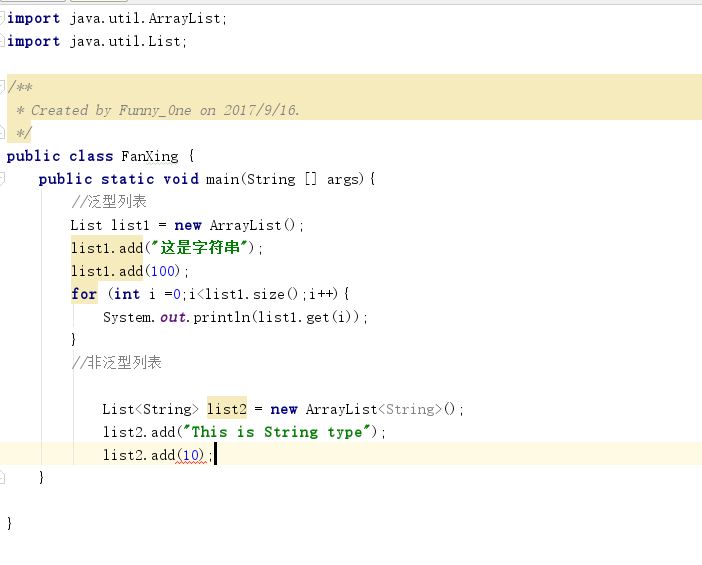Click the //泛型列表 comment line
The height and width of the screenshot is (565, 702).
click(109, 201)
